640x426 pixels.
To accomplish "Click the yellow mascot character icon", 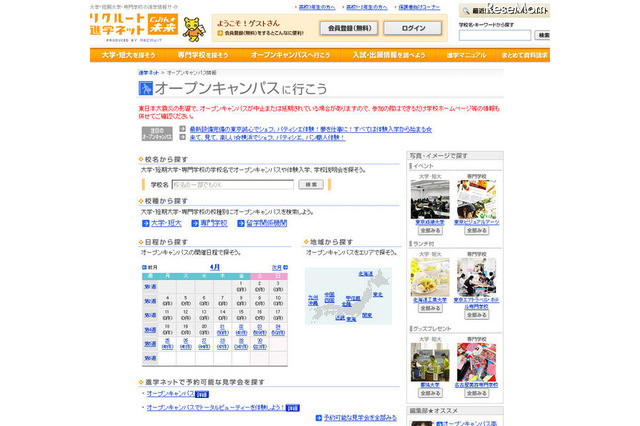I will pos(194,29).
